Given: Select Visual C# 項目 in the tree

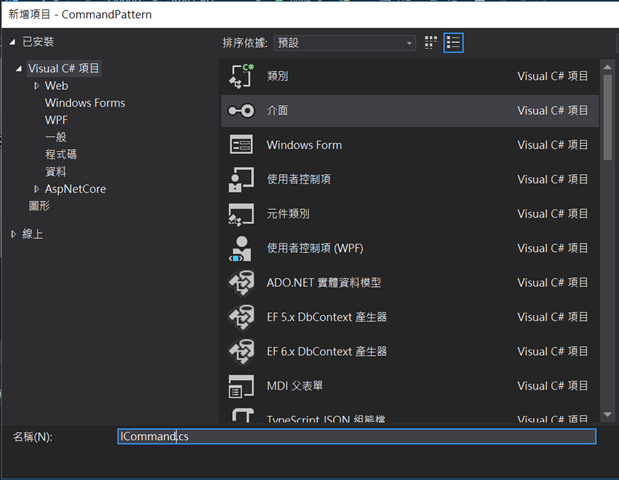Looking at the screenshot, I should click(64, 68).
